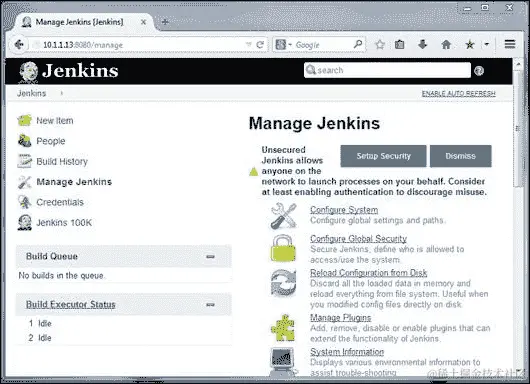
Task: Click the bookmark star outline icon
Action: 380,44
